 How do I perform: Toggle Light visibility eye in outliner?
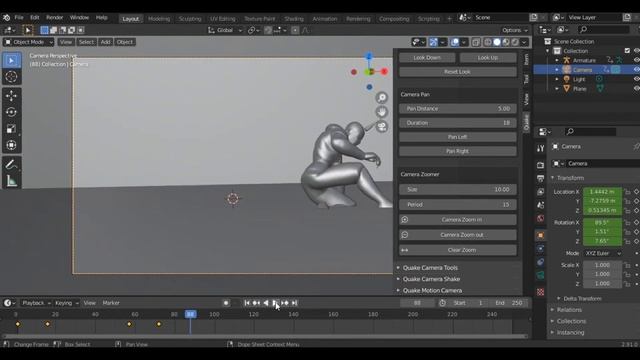tap(636, 79)
